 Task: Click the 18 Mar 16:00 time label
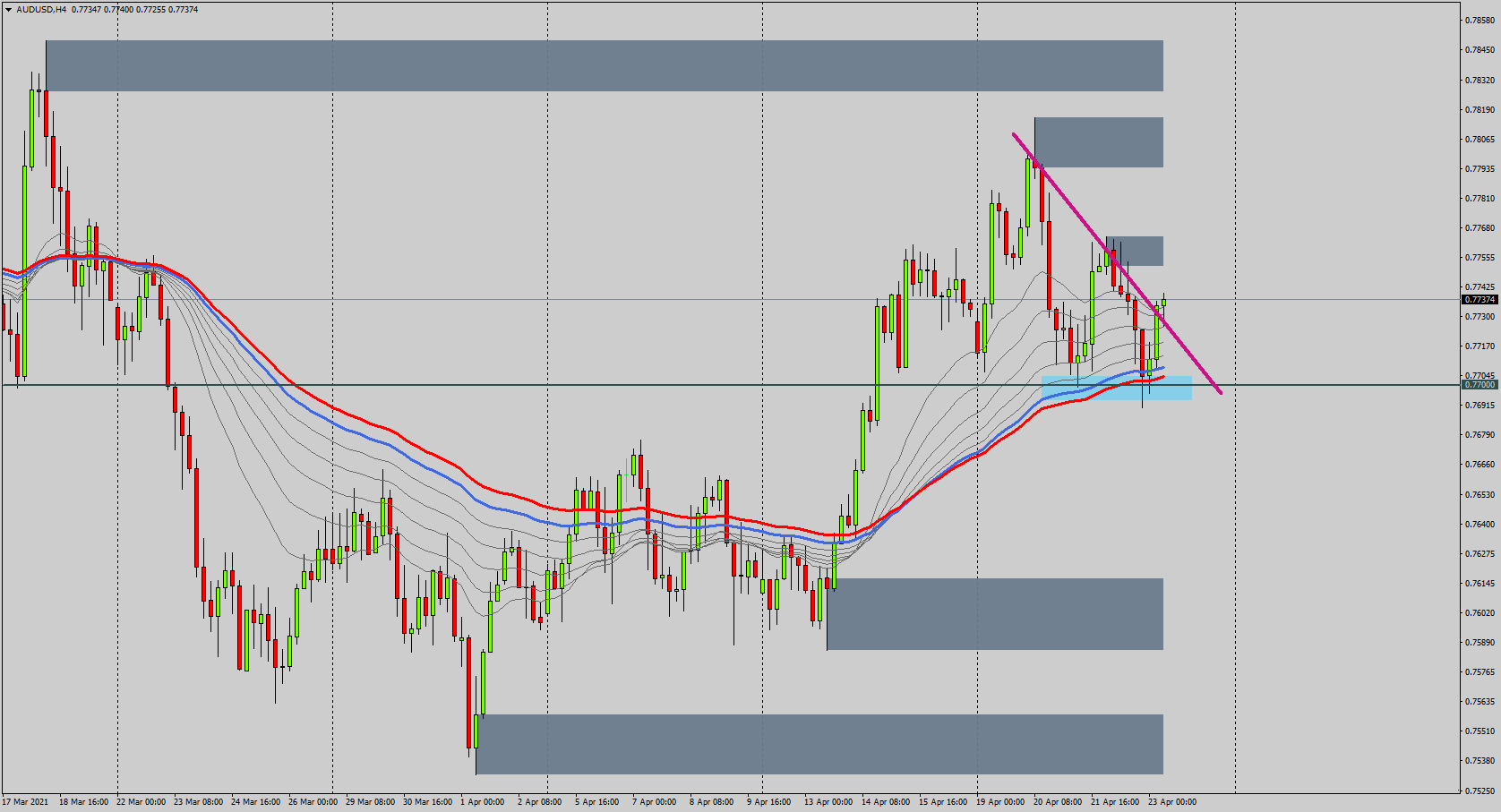(83, 802)
